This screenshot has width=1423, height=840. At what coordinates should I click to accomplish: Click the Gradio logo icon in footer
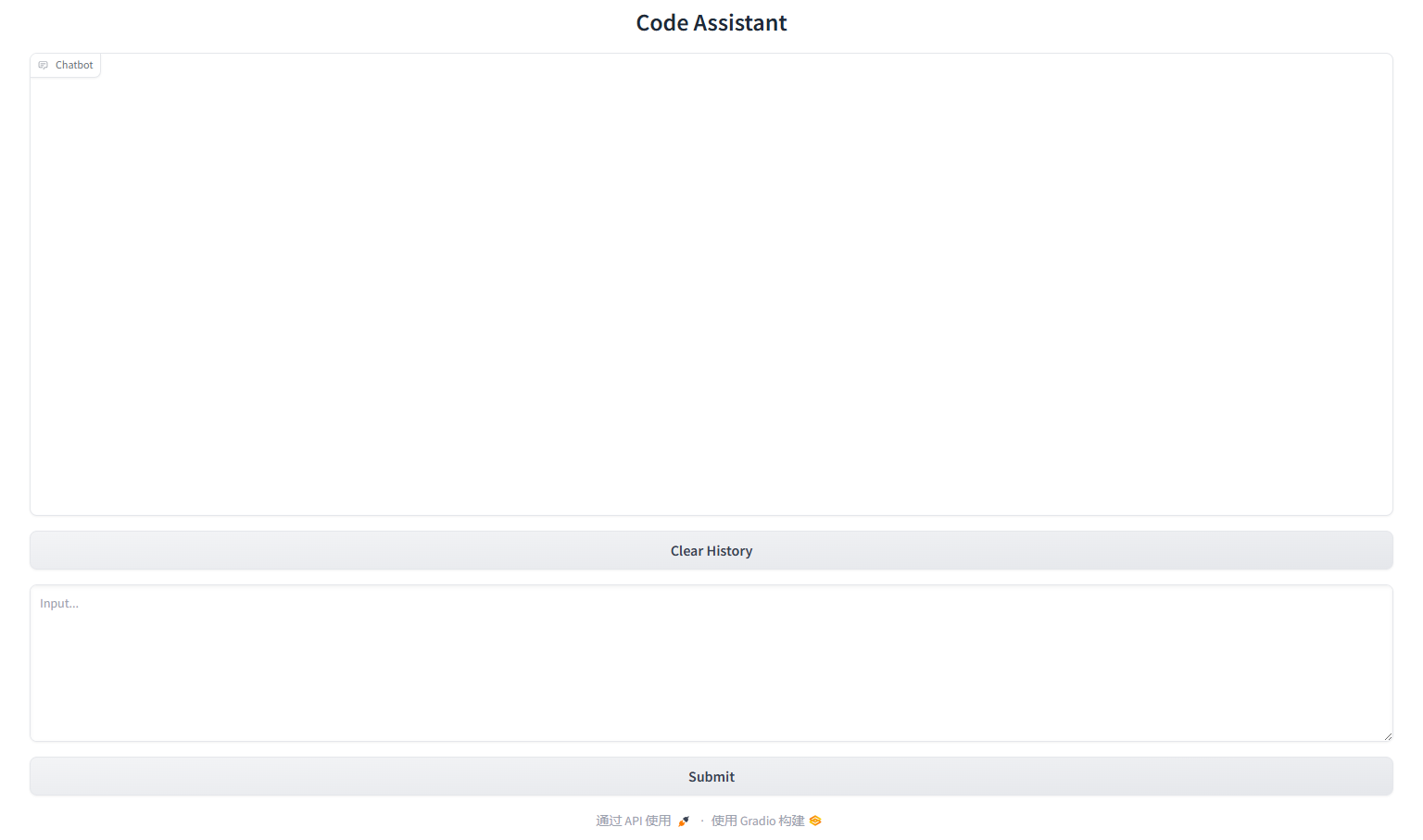(815, 821)
